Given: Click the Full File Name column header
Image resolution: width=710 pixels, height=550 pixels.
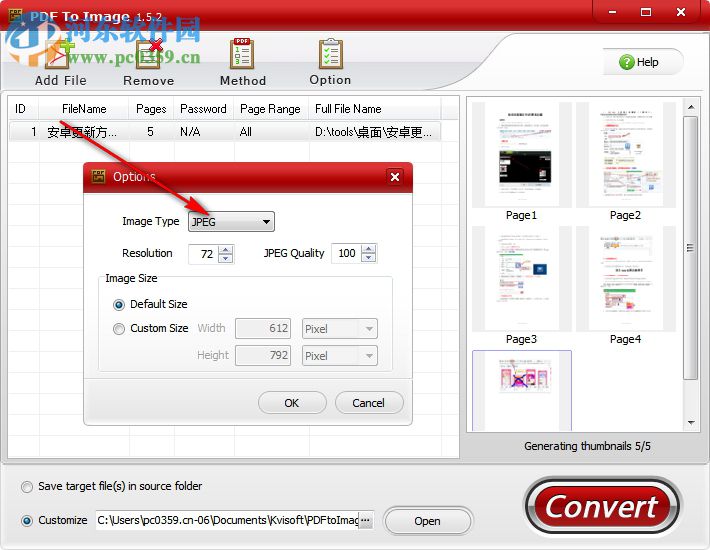Looking at the screenshot, I should pyautogui.click(x=374, y=109).
